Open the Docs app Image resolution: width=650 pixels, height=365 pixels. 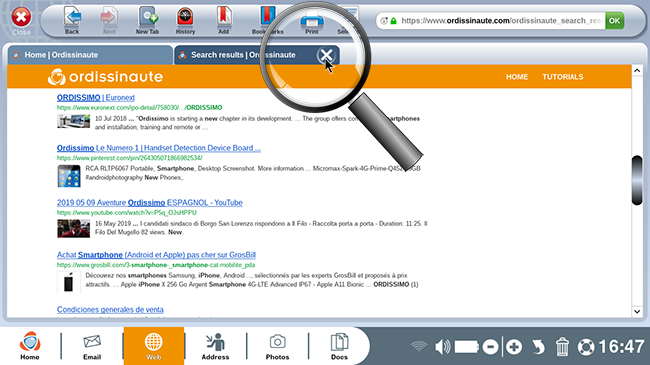pyautogui.click(x=339, y=346)
